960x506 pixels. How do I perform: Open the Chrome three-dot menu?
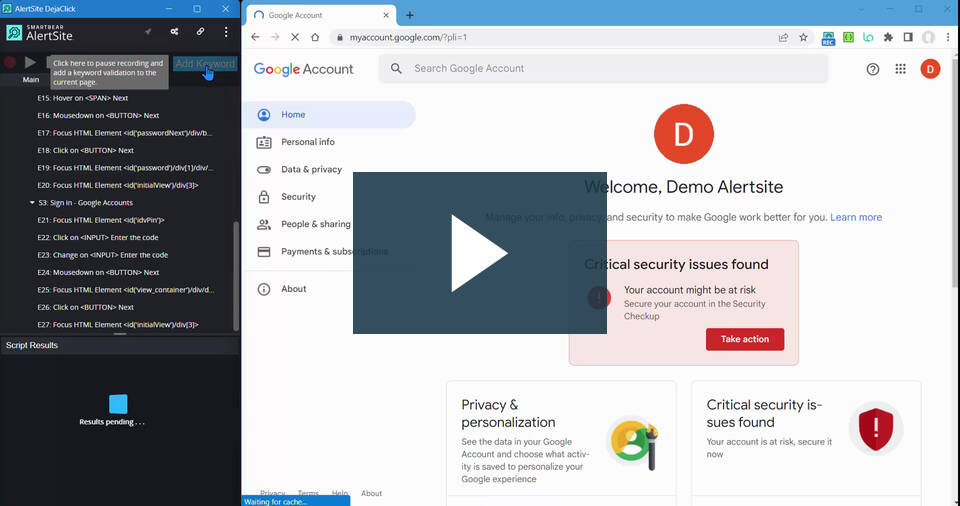[948, 37]
